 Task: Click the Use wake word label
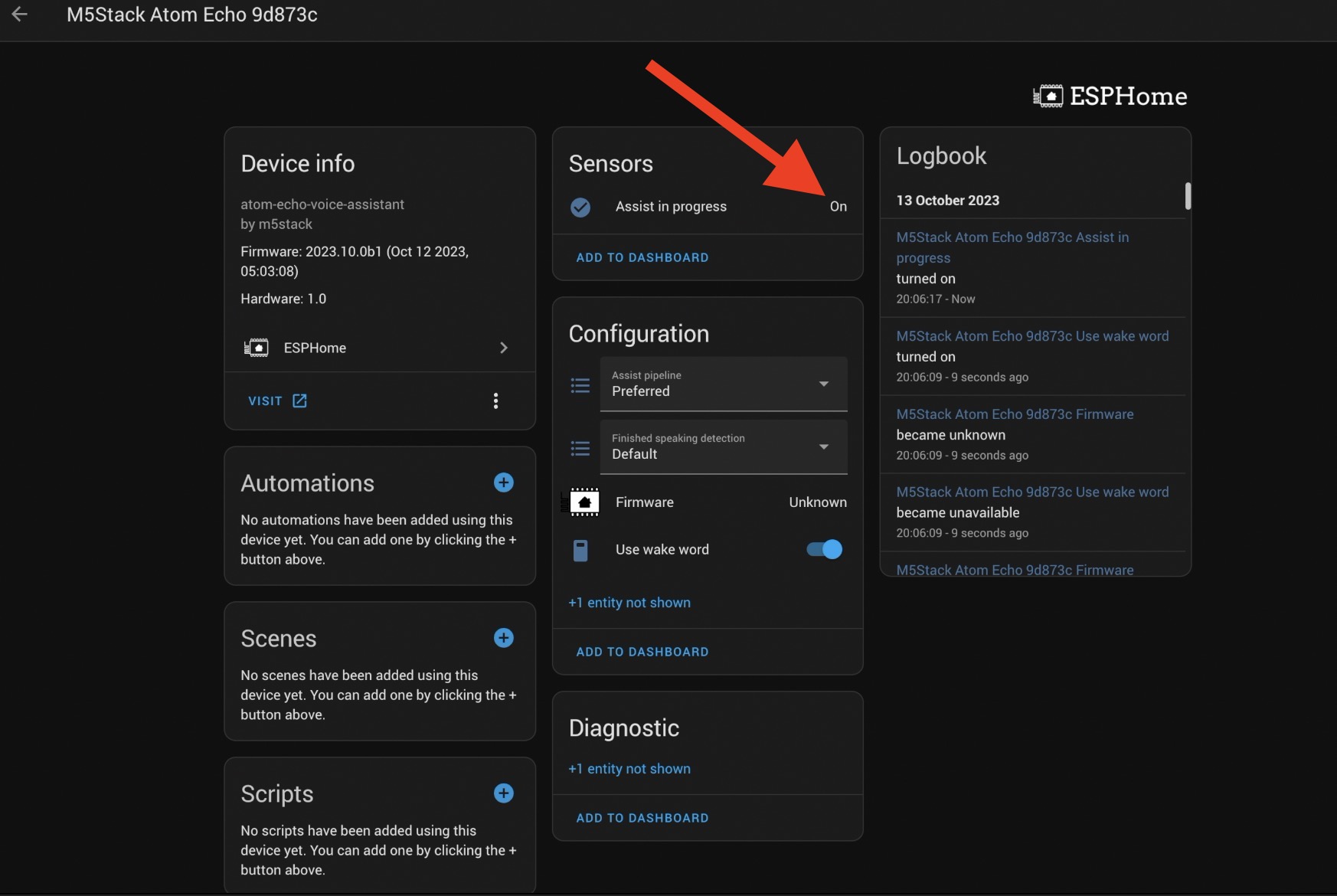(x=662, y=550)
